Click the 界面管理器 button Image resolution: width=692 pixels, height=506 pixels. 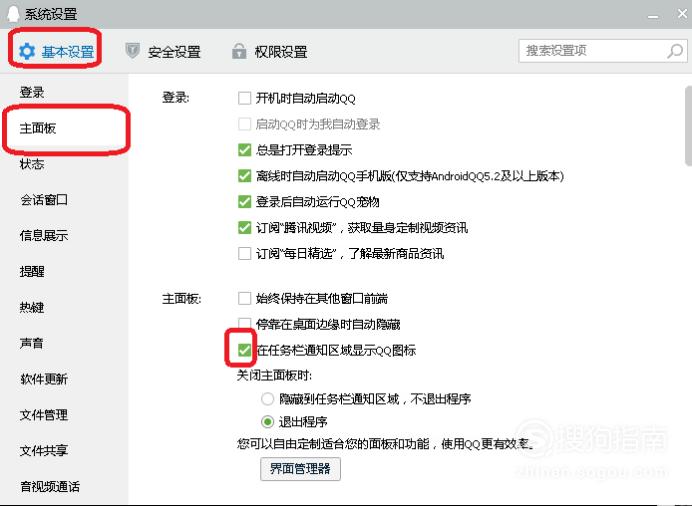point(300,469)
